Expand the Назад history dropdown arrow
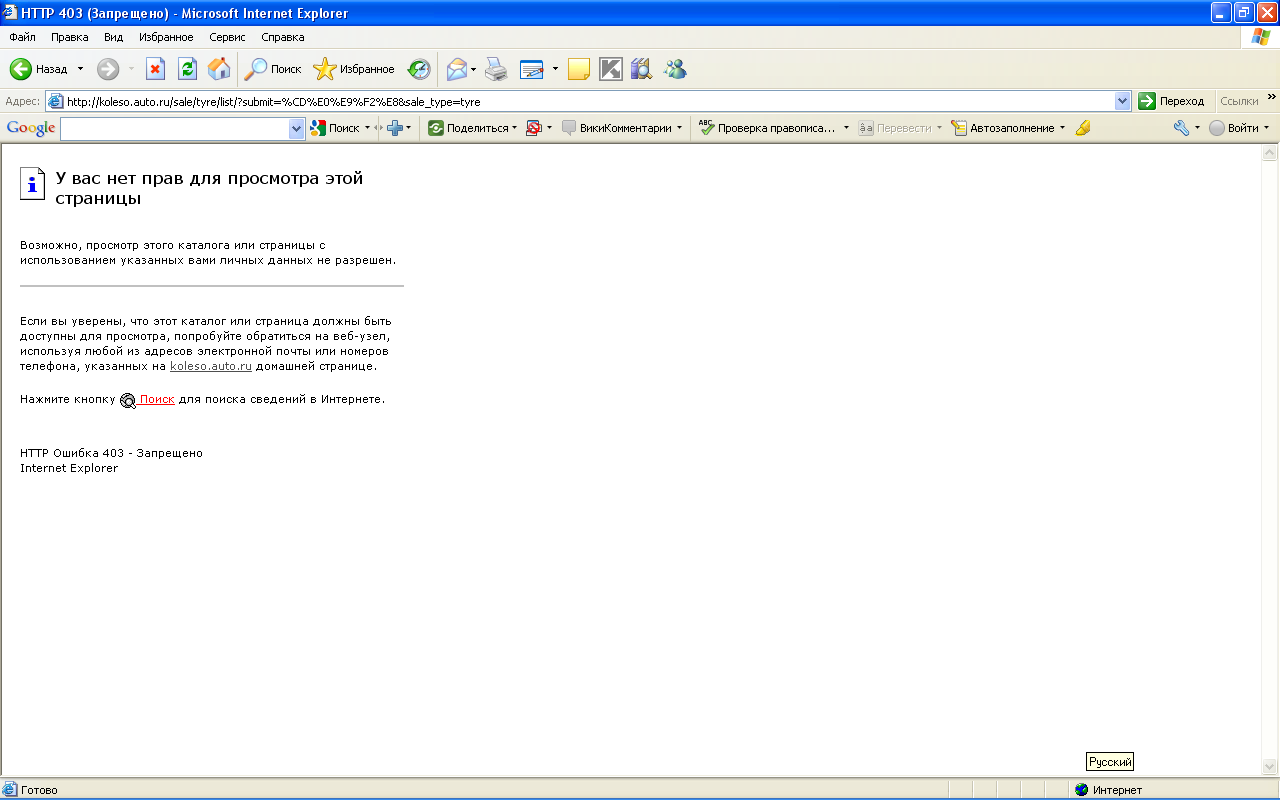1280x800 pixels. point(81,69)
